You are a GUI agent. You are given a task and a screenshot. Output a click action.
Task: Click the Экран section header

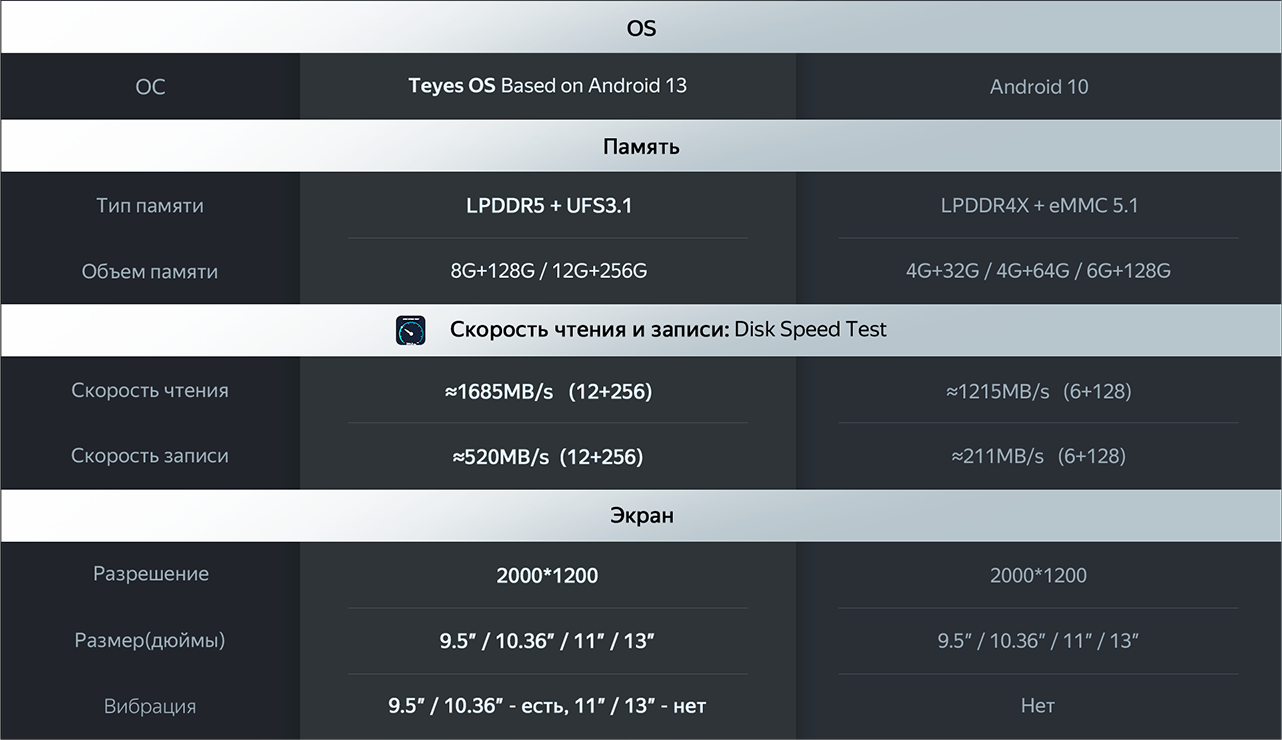coord(641,516)
